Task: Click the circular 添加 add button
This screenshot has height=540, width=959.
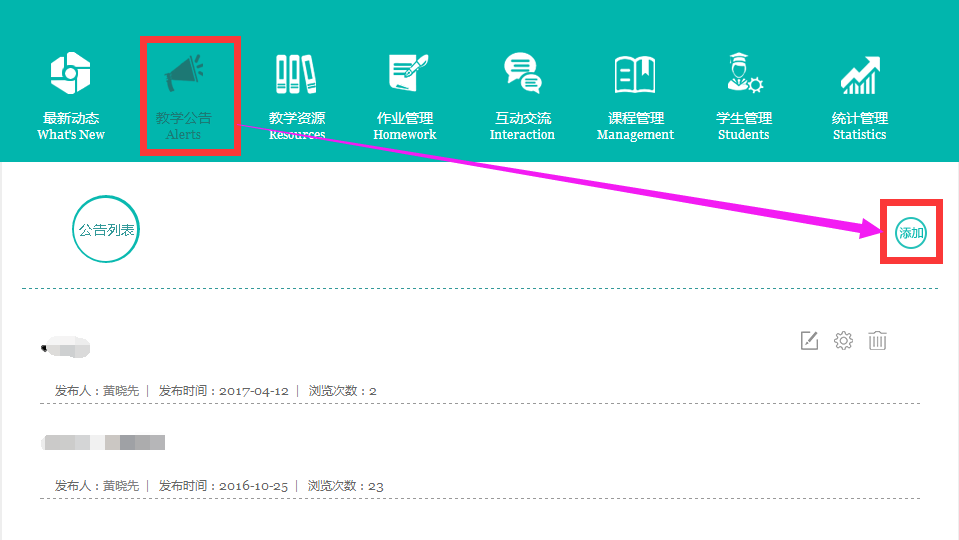Action: click(x=911, y=233)
